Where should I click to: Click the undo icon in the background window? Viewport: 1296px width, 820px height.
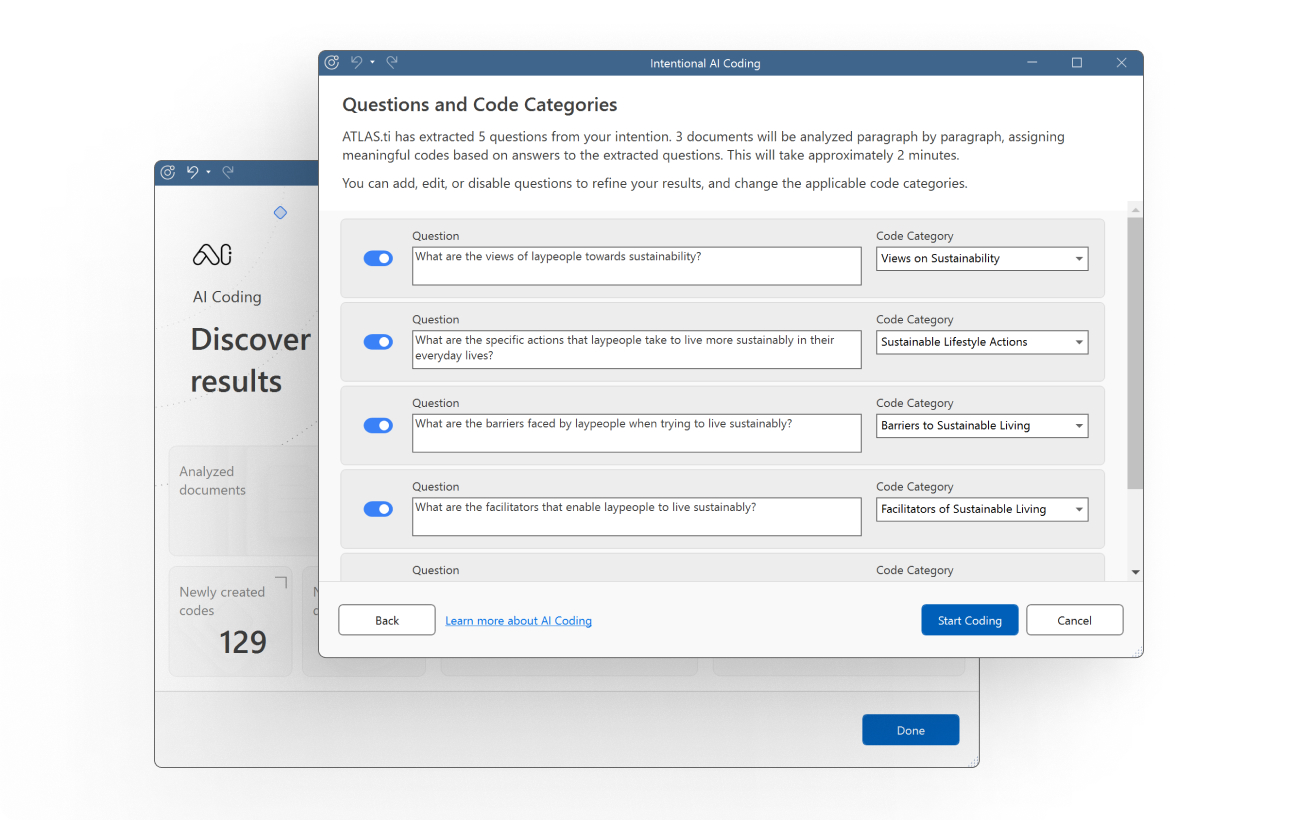pyautogui.click(x=192, y=173)
